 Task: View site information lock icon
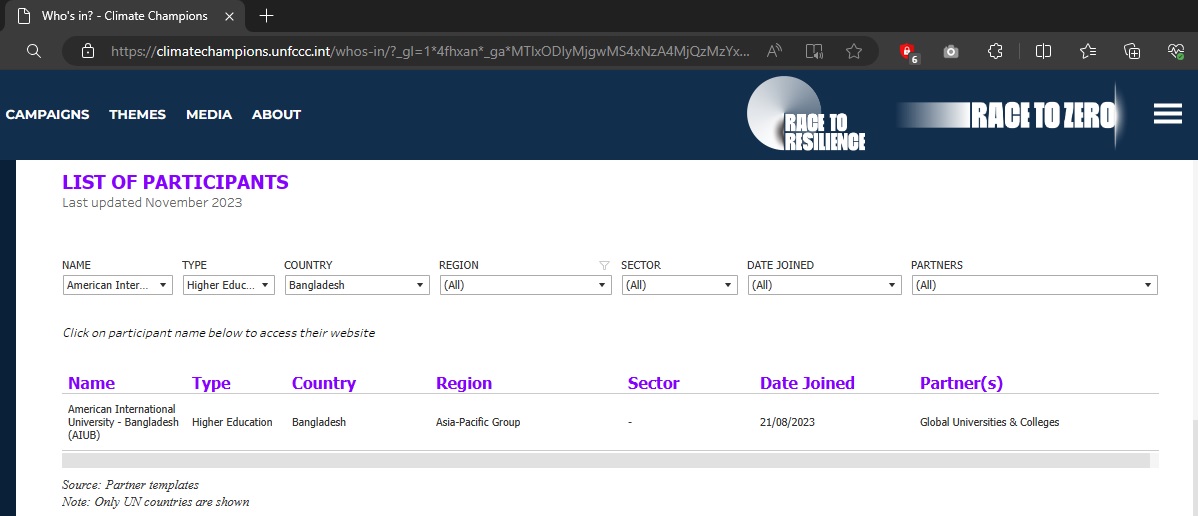88,51
